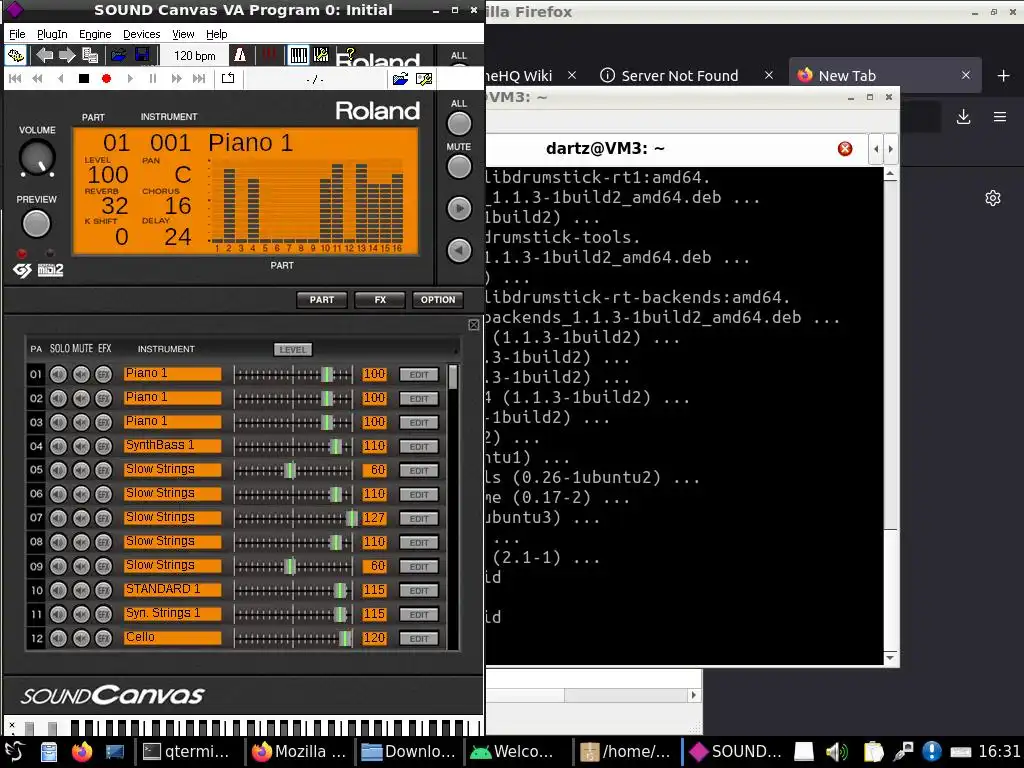Toggle the keyboard bar icon

[298, 56]
